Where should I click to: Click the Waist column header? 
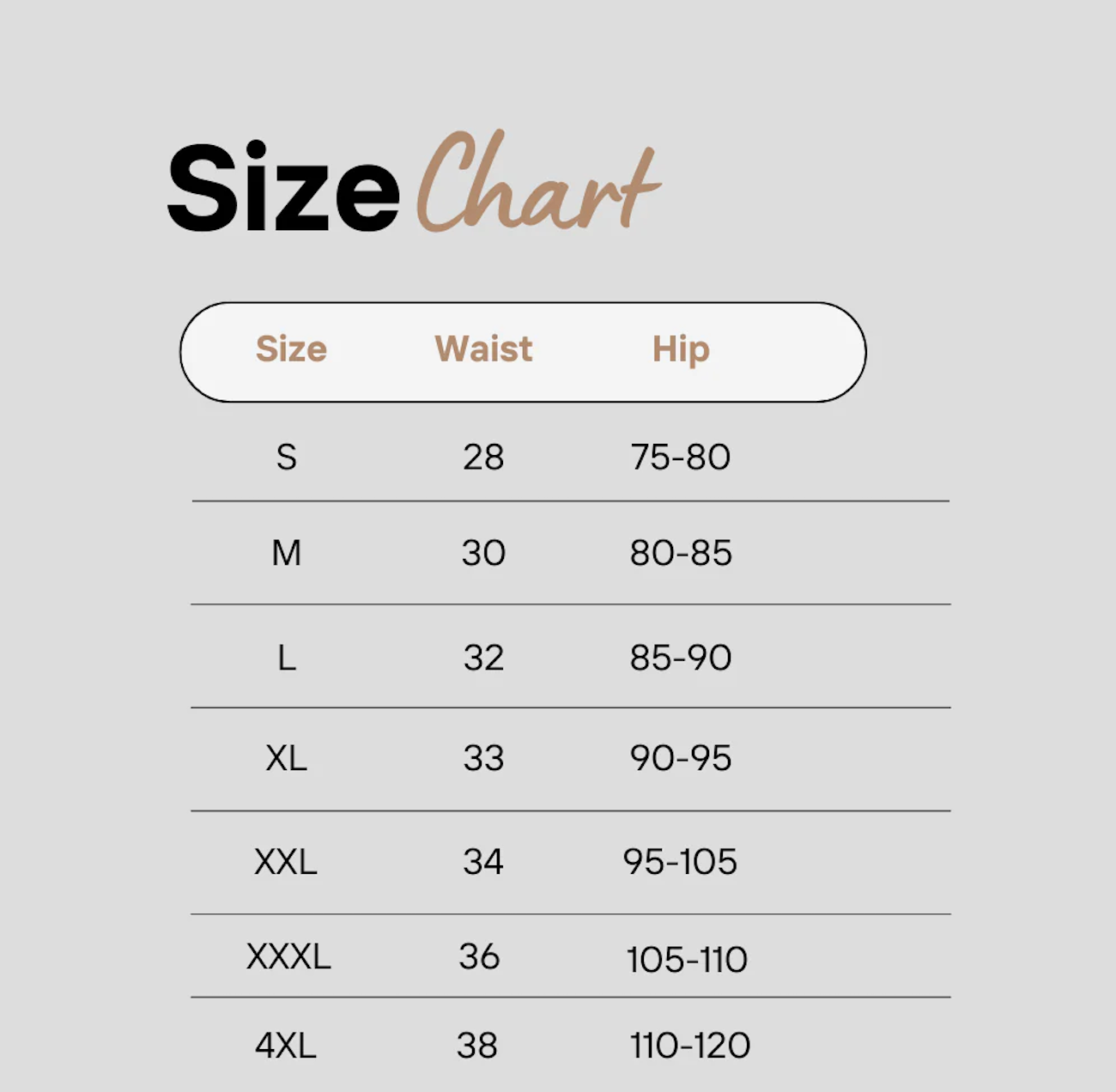click(x=483, y=349)
